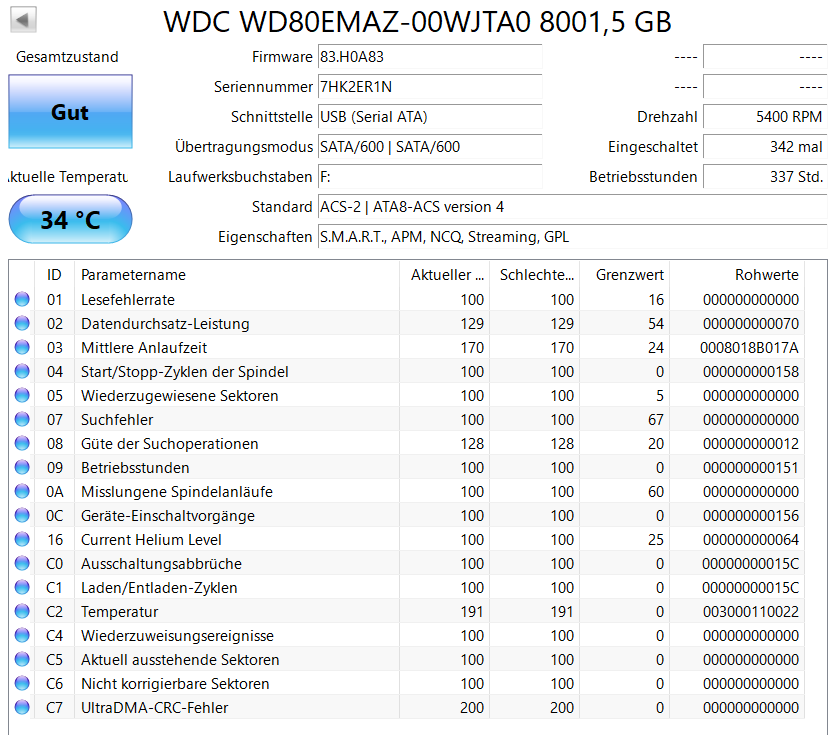The height and width of the screenshot is (735, 835).
Task: Click the Drehzahl field 5400 RPM
Action: [765, 117]
